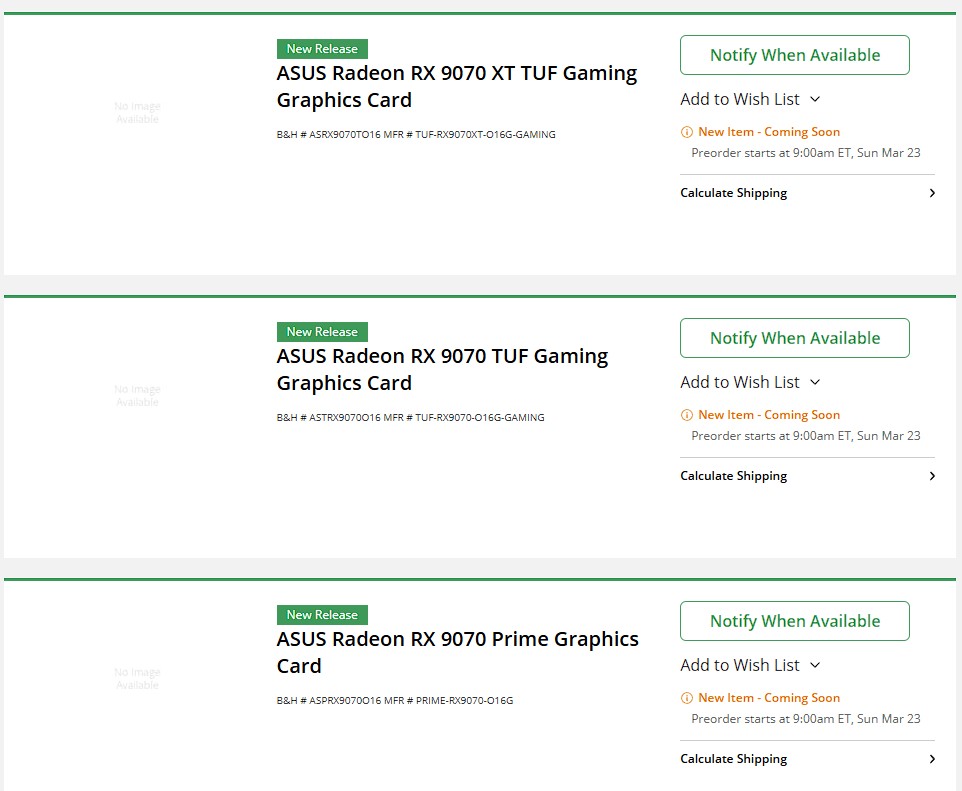Click the text 'B&H # ASTRX9070O16 MFR # TUF-RX9070-O16G-GAMING'
962x791 pixels.
(x=410, y=417)
